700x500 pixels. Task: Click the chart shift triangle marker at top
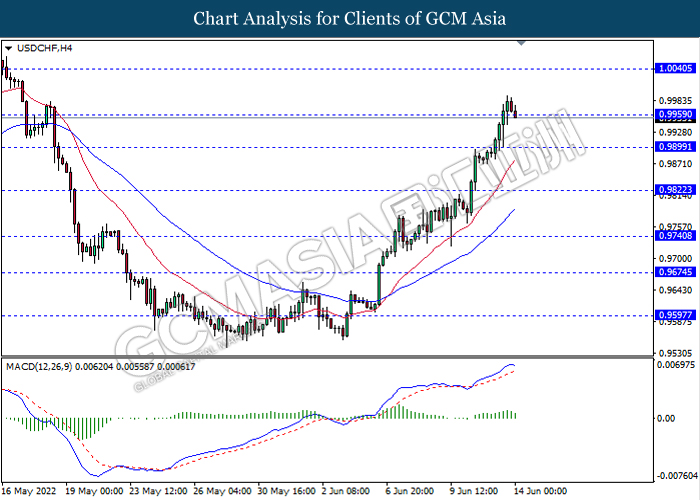[x=521, y=43]
